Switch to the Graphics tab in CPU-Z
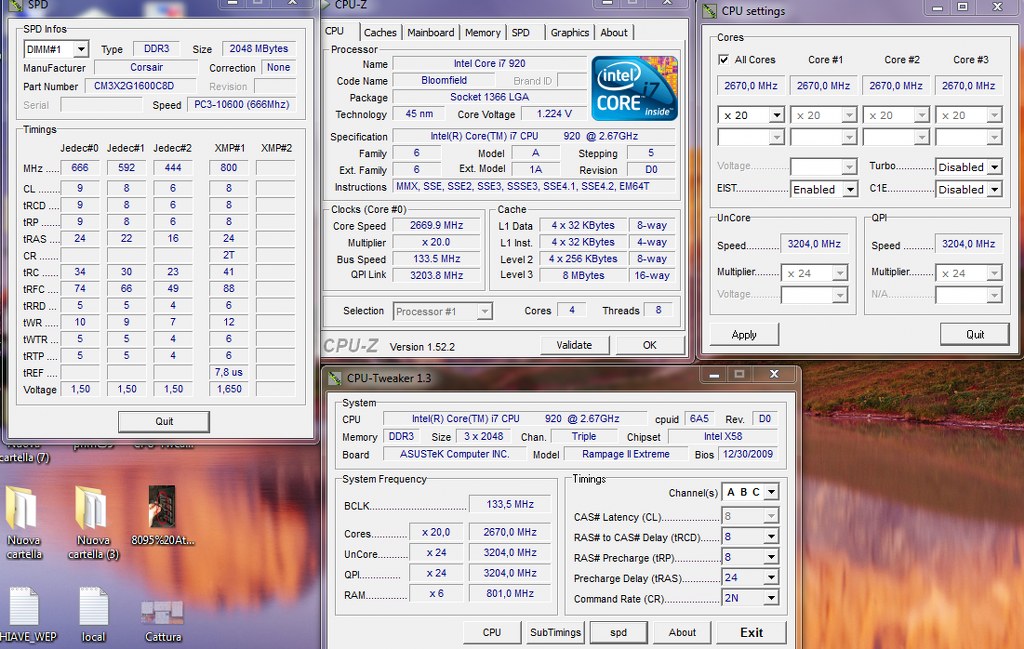Screen dimensions: 1024x649 pyautogui.click(x=569, y=33)
